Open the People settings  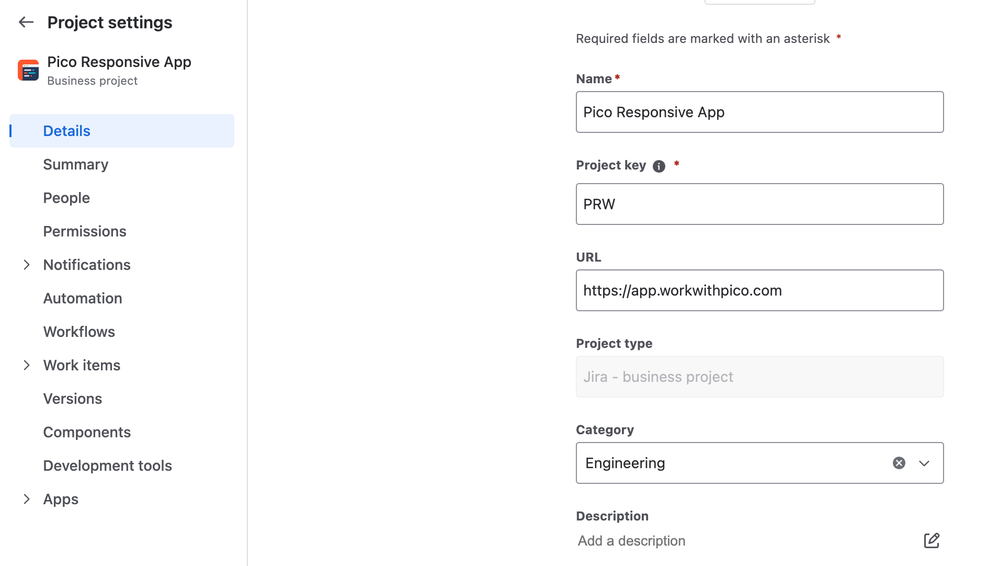click(x=67, y=198)
